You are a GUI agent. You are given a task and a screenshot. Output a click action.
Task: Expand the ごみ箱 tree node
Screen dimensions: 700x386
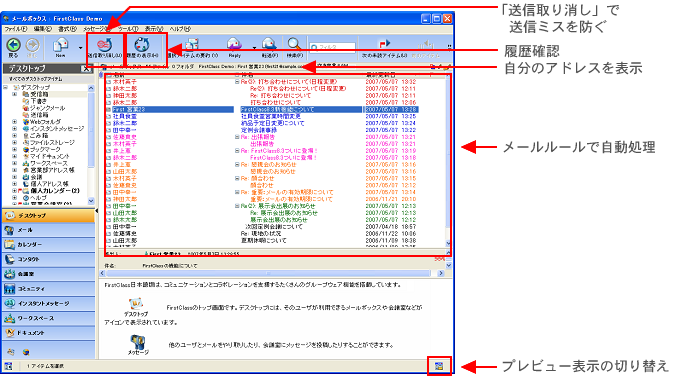(15, 136)
